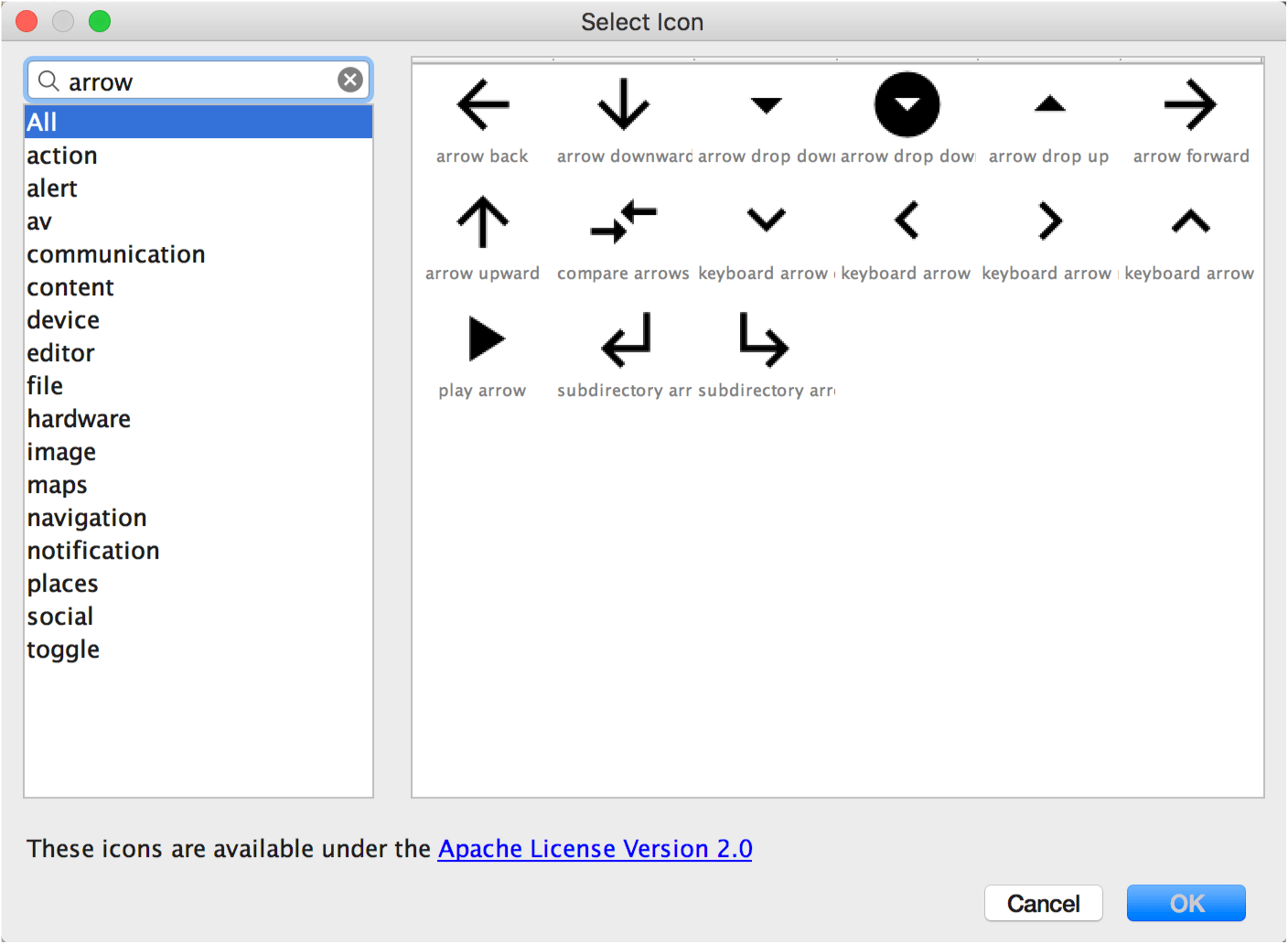Screen dimensions: 1288x944
Task: Choose the toggle category
Action: coord(63,649)
